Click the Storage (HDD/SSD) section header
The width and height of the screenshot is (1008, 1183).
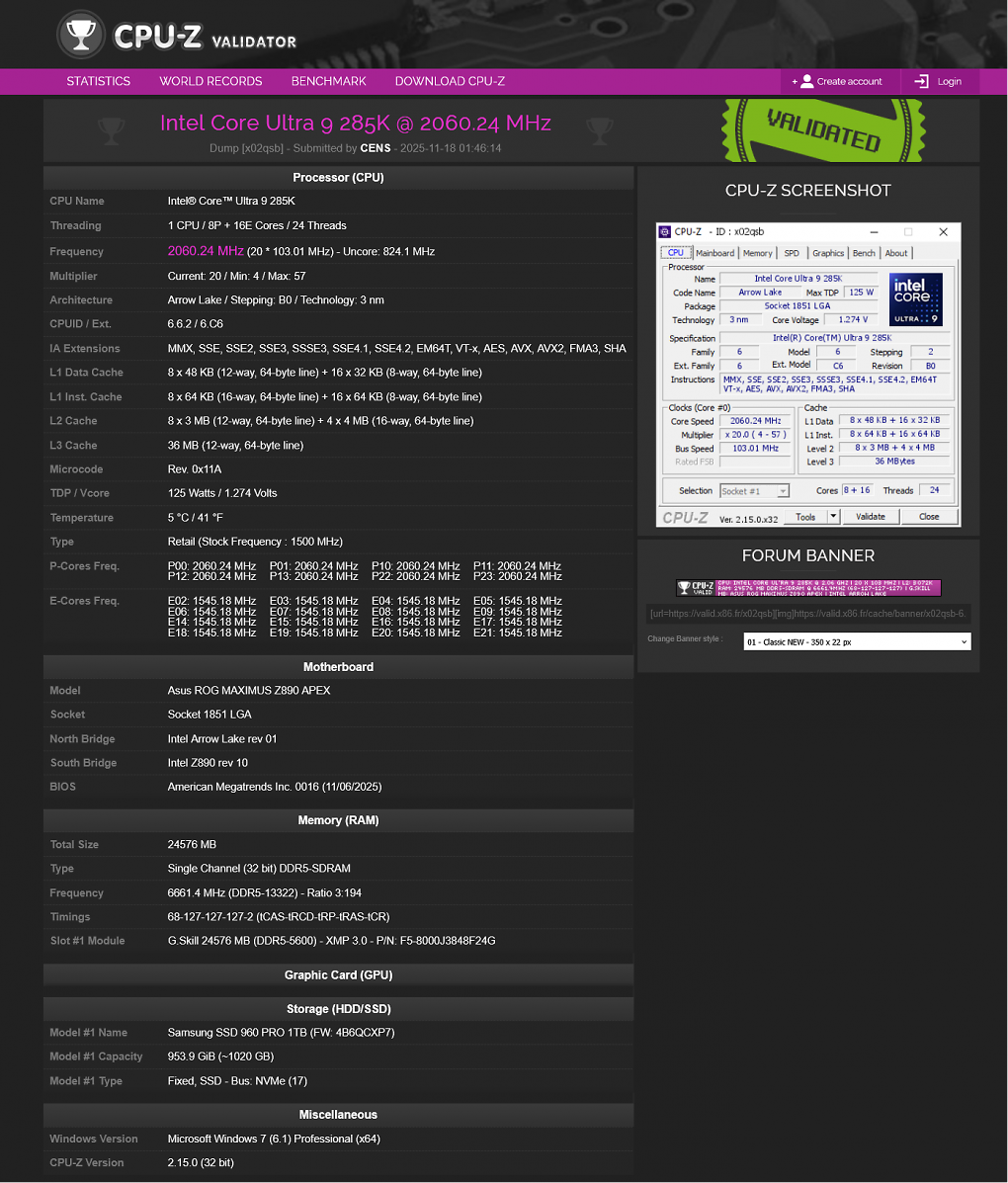coord(338,1009)
